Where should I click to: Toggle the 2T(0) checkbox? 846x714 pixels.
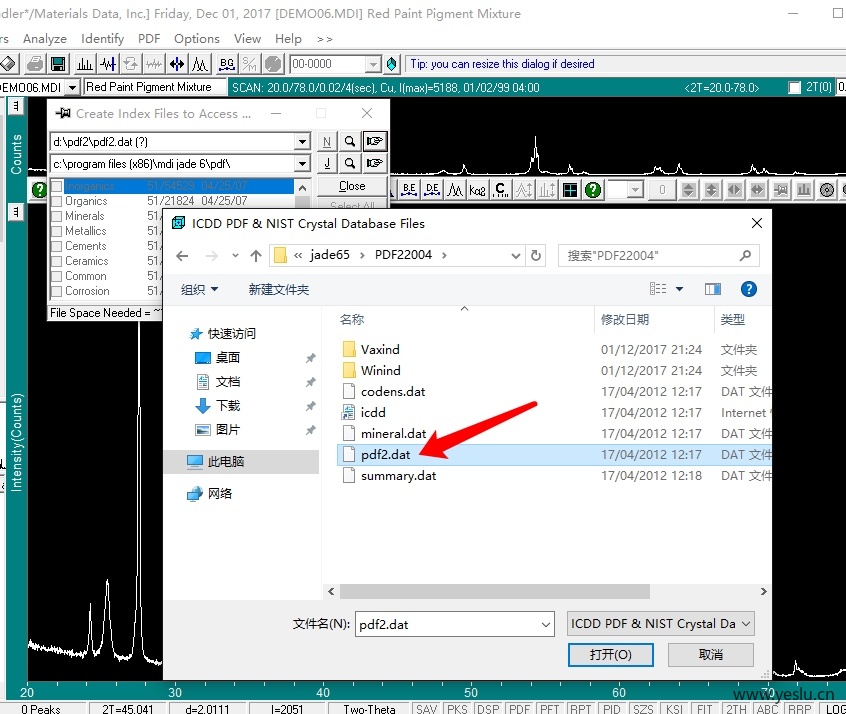pos(794,87)
